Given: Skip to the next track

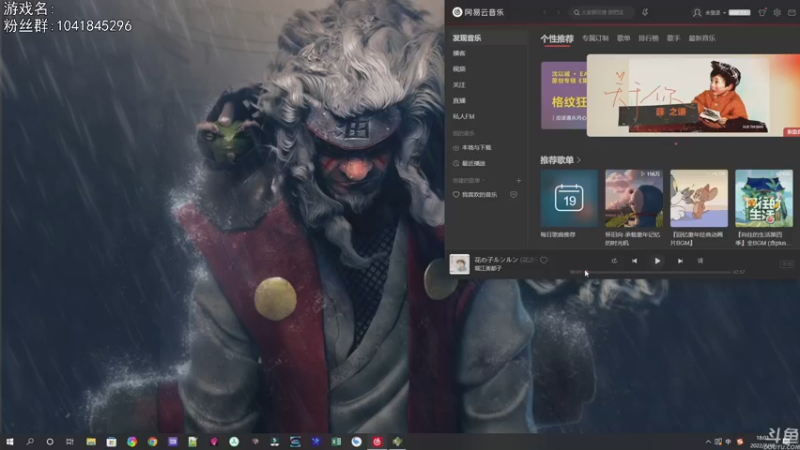Looking at the screenshot, I should pyautogui.click(x=680, y=261).
